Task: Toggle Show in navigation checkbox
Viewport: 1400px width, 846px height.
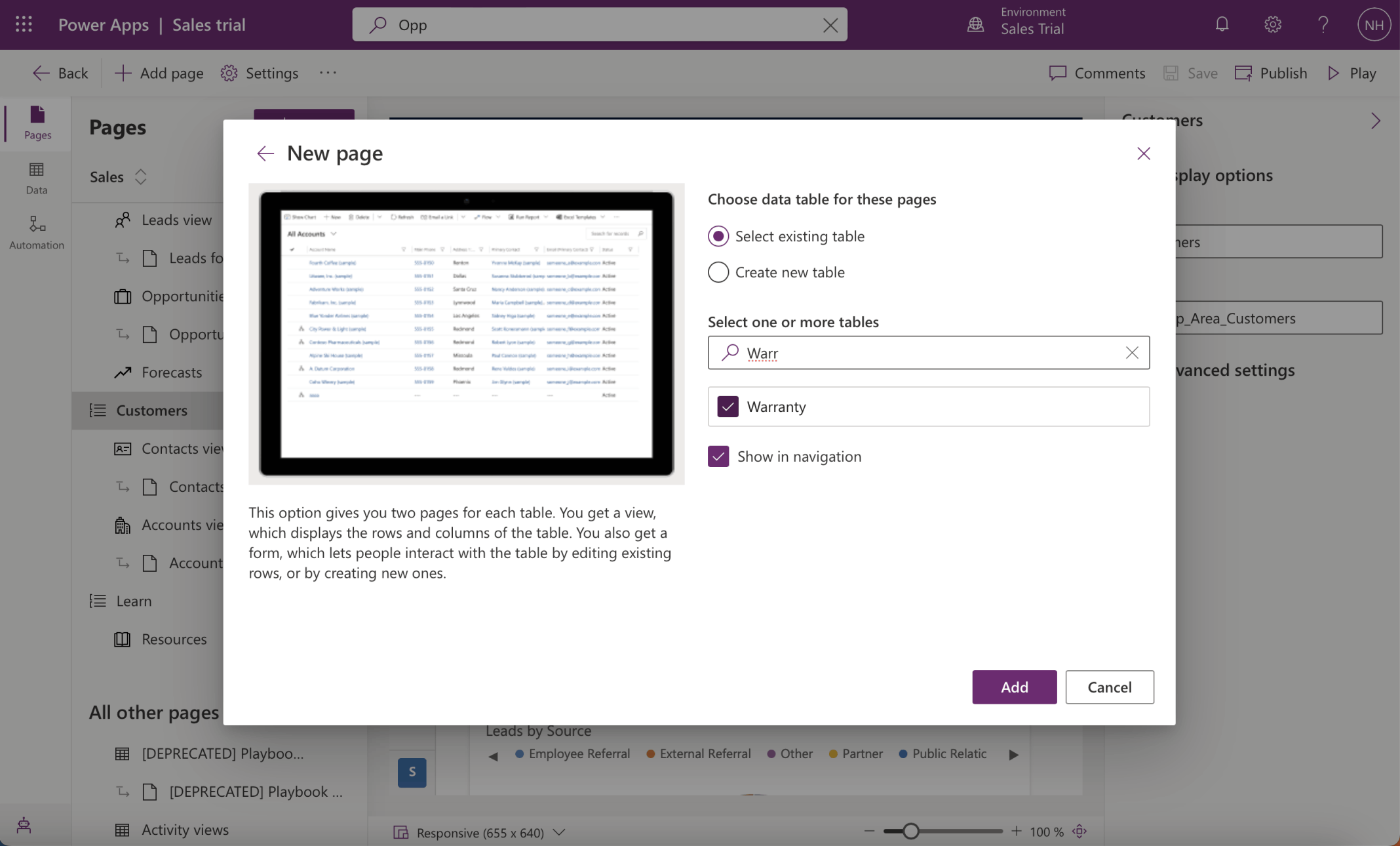Action: [718, 456]
